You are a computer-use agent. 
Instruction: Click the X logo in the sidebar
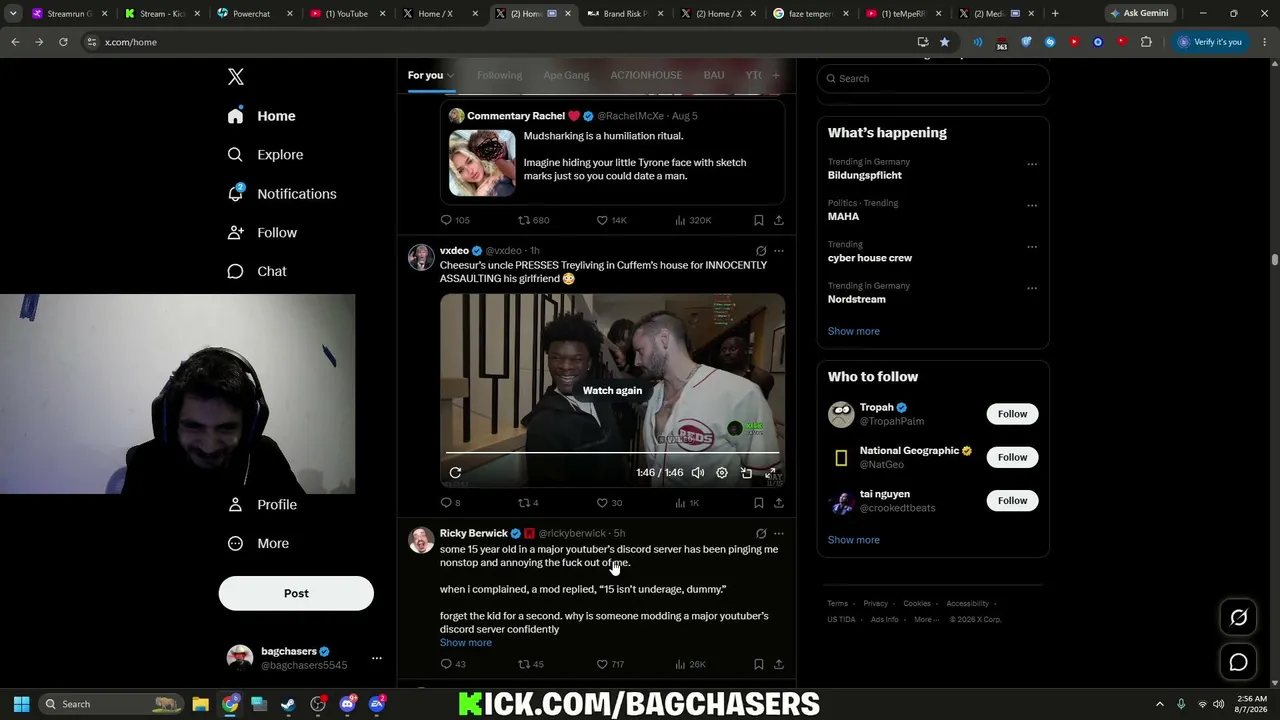[x=236, y=77]
